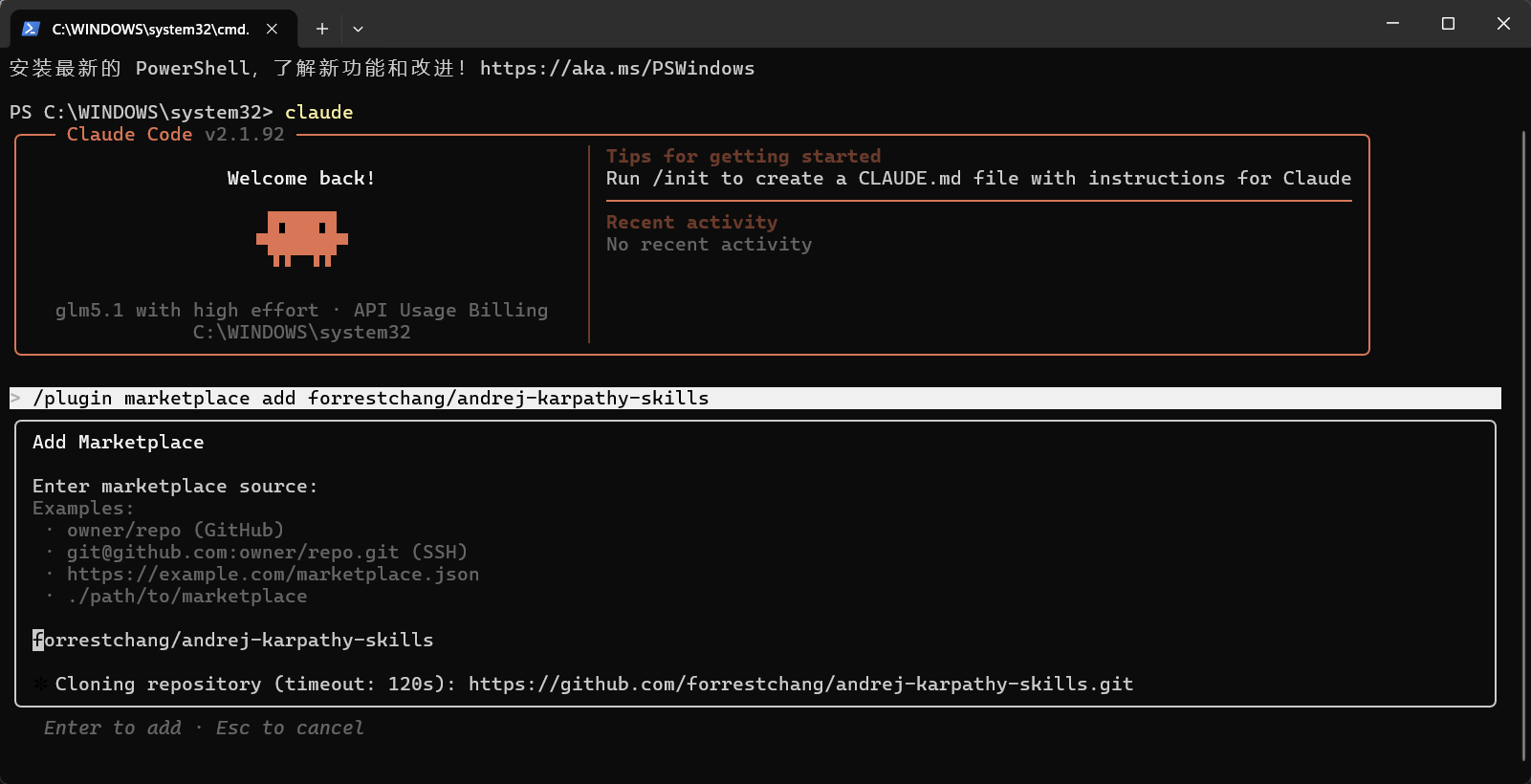The image size is (1531, 784).
Task: Close the cmd terminal tab
Action: tap(272, 29)
